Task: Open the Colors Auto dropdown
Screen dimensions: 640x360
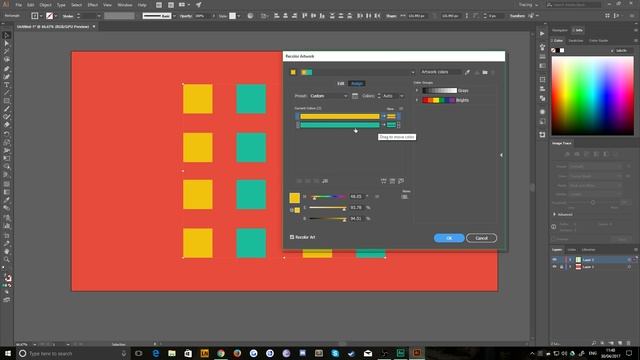Action: [393, 96]
